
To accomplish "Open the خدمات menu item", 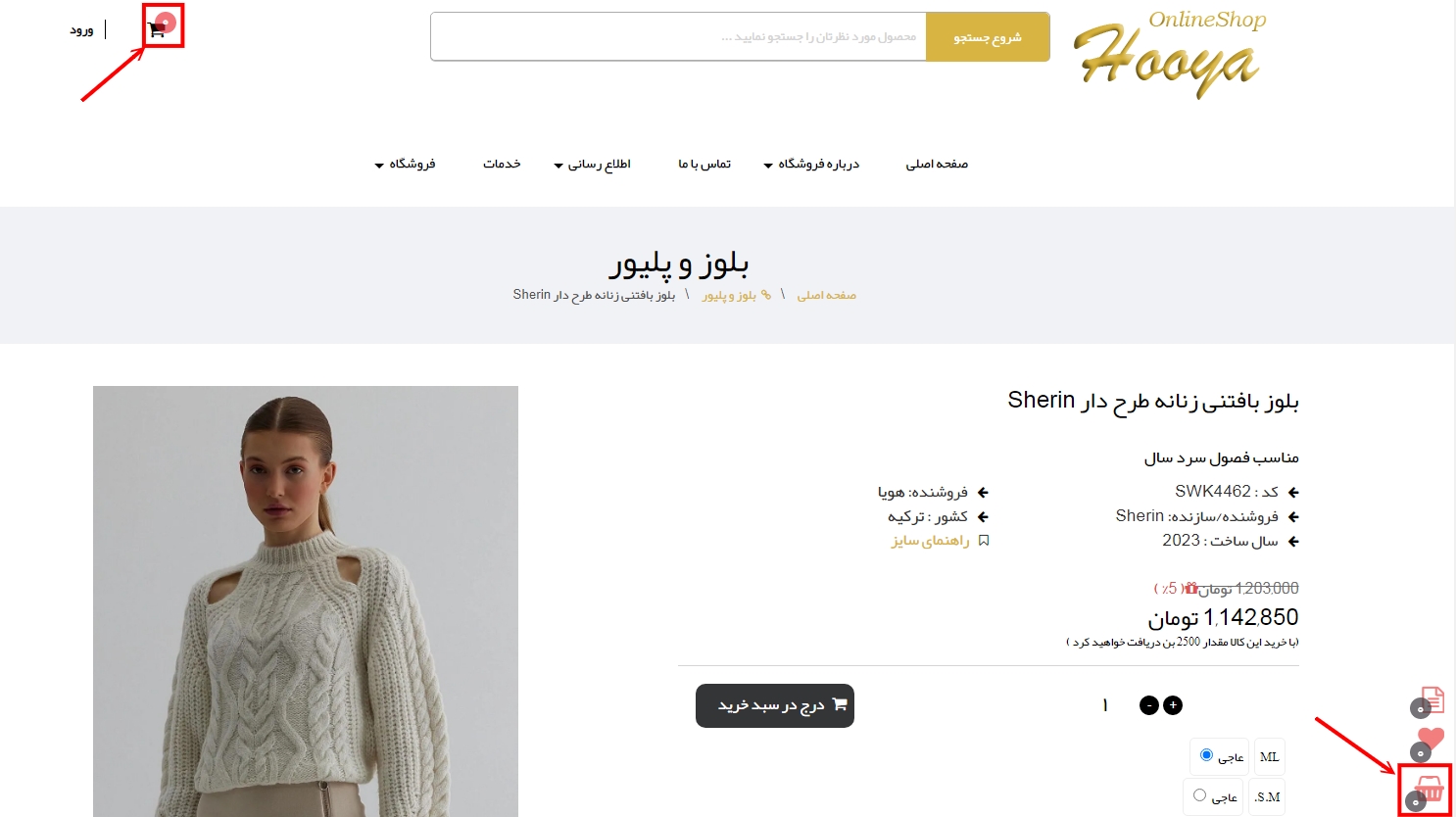I will click(502, 164).
